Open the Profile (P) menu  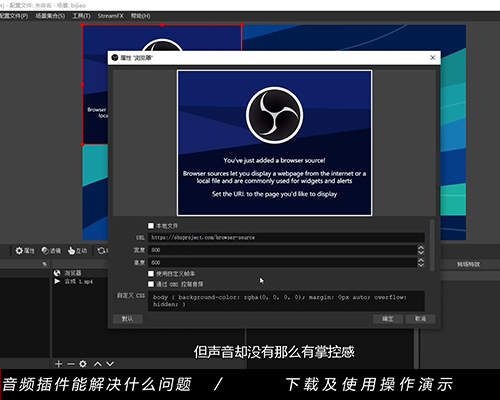[x=13, y=16]
